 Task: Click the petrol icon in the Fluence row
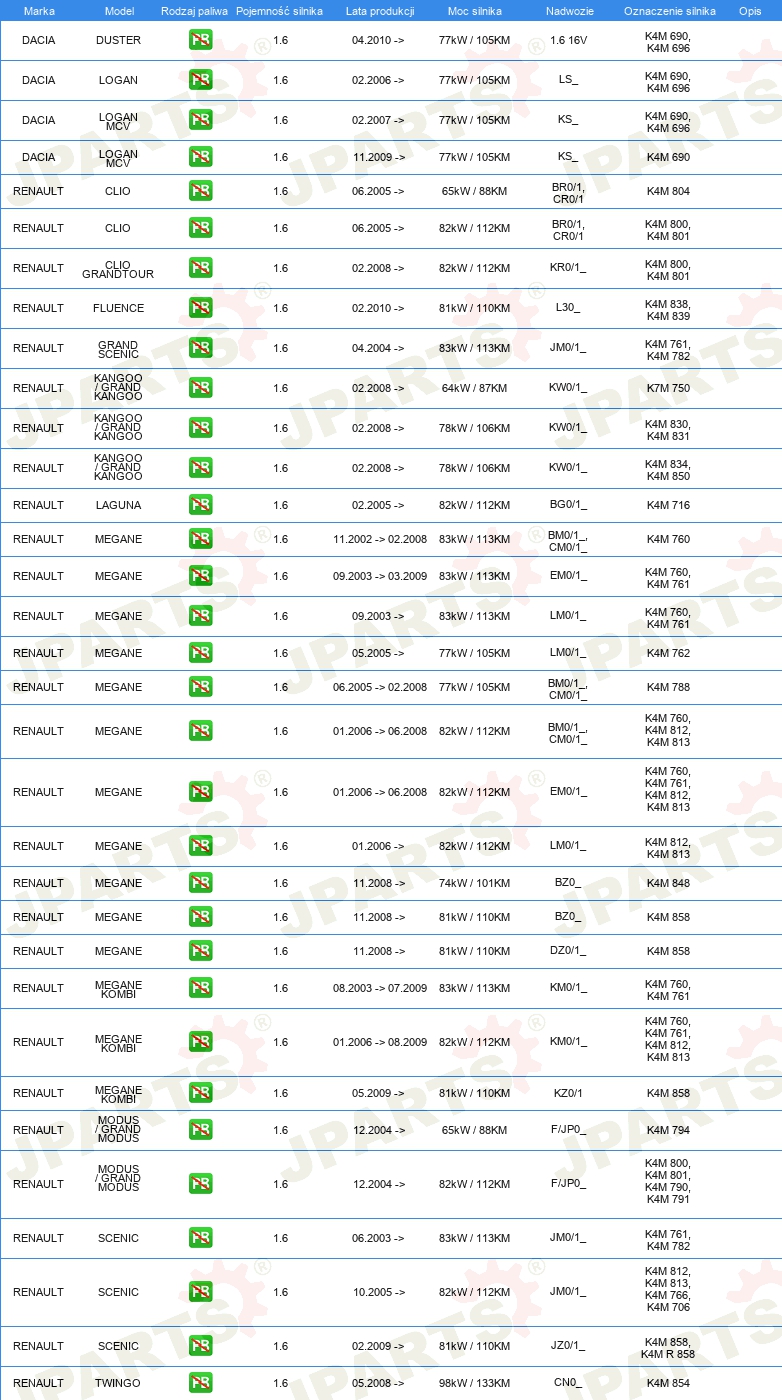[200, 308]
